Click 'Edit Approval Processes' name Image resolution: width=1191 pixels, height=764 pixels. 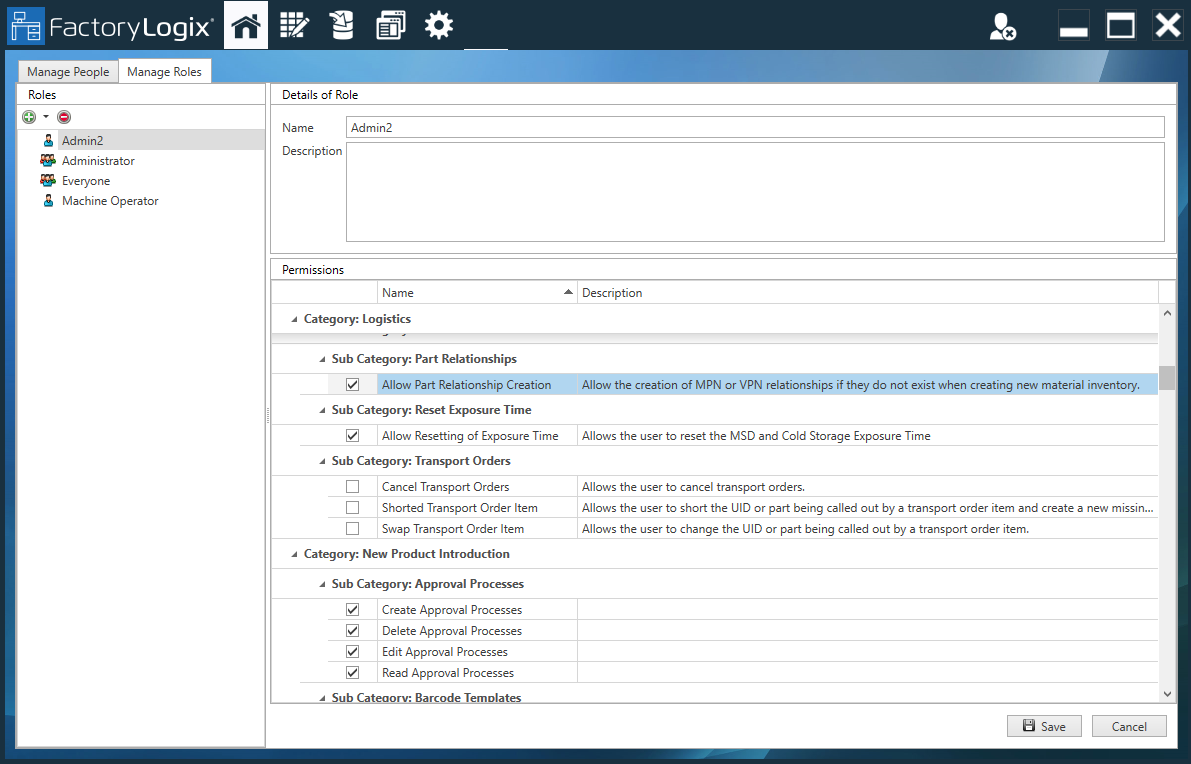tap(444, 652)
